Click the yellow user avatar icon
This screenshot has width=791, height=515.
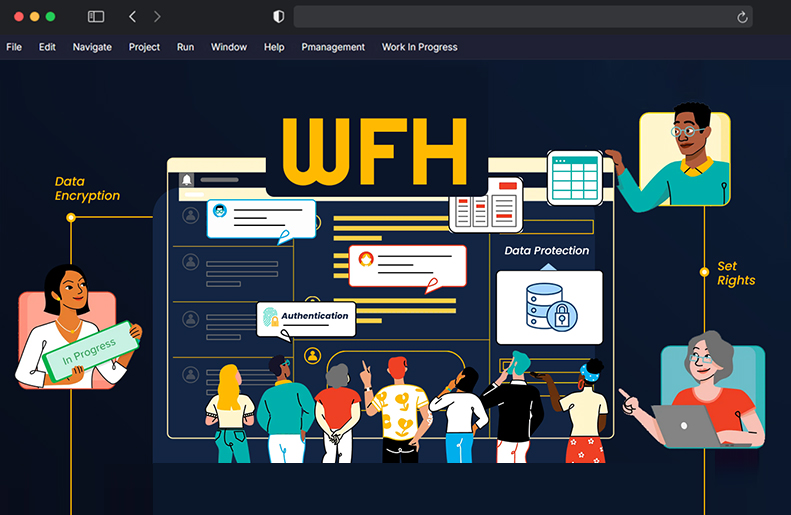[x=313, y=356]
